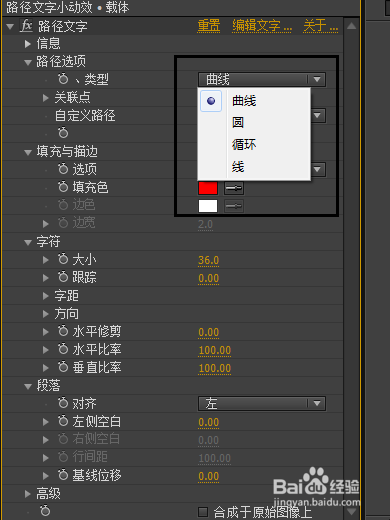This screenshot has height=520, width=390.
Task: Toggle stopwatch for 填充色 property
Action: coord(63,187)
